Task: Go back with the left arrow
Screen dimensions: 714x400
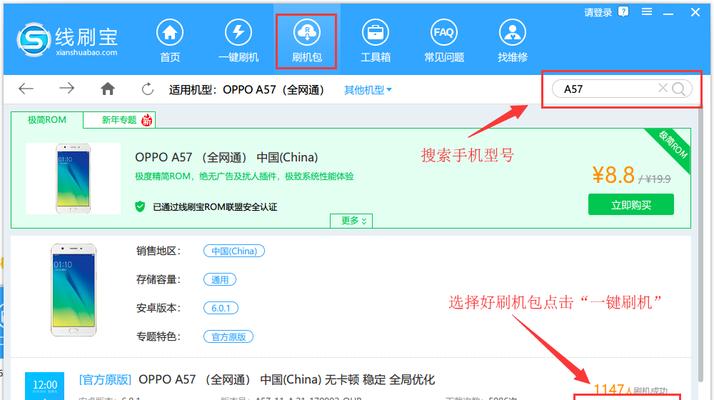Action: pos(26,88)
